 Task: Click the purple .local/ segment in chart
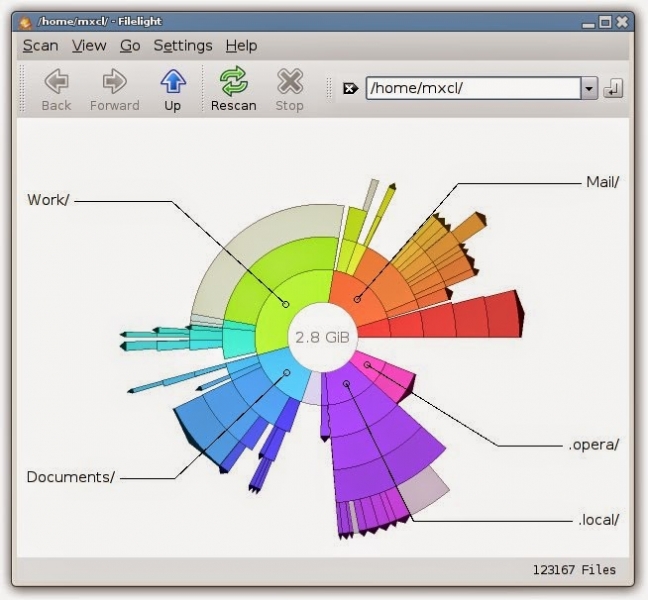347,383
